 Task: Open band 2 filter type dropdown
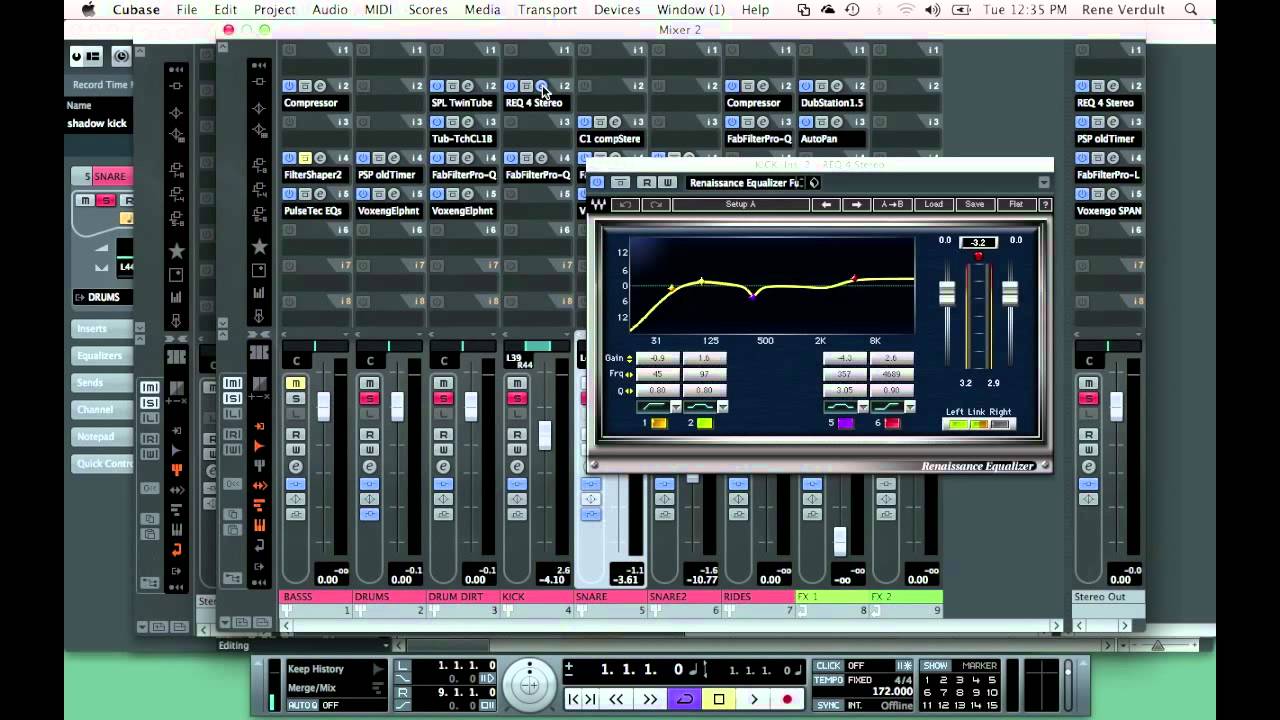click(722, 407)
